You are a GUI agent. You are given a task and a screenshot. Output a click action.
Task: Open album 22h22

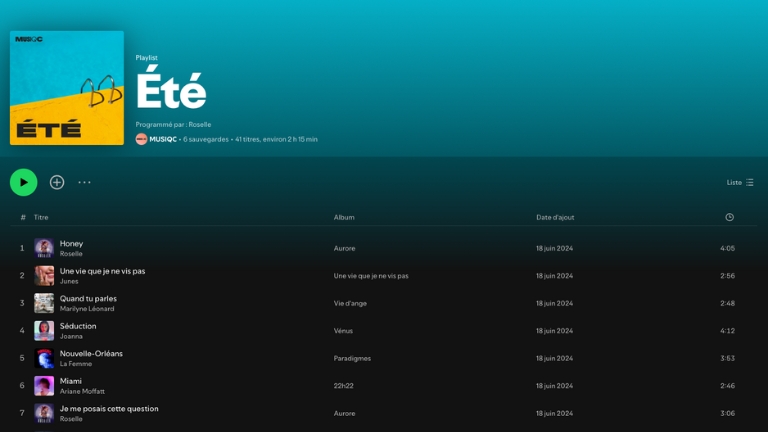click(343, 385)
